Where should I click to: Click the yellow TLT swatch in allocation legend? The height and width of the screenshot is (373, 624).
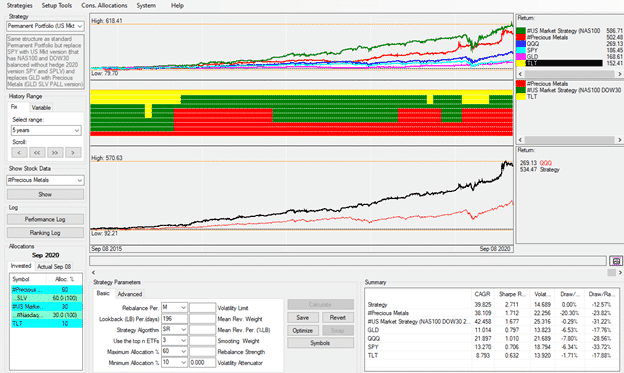coord(521,97)
